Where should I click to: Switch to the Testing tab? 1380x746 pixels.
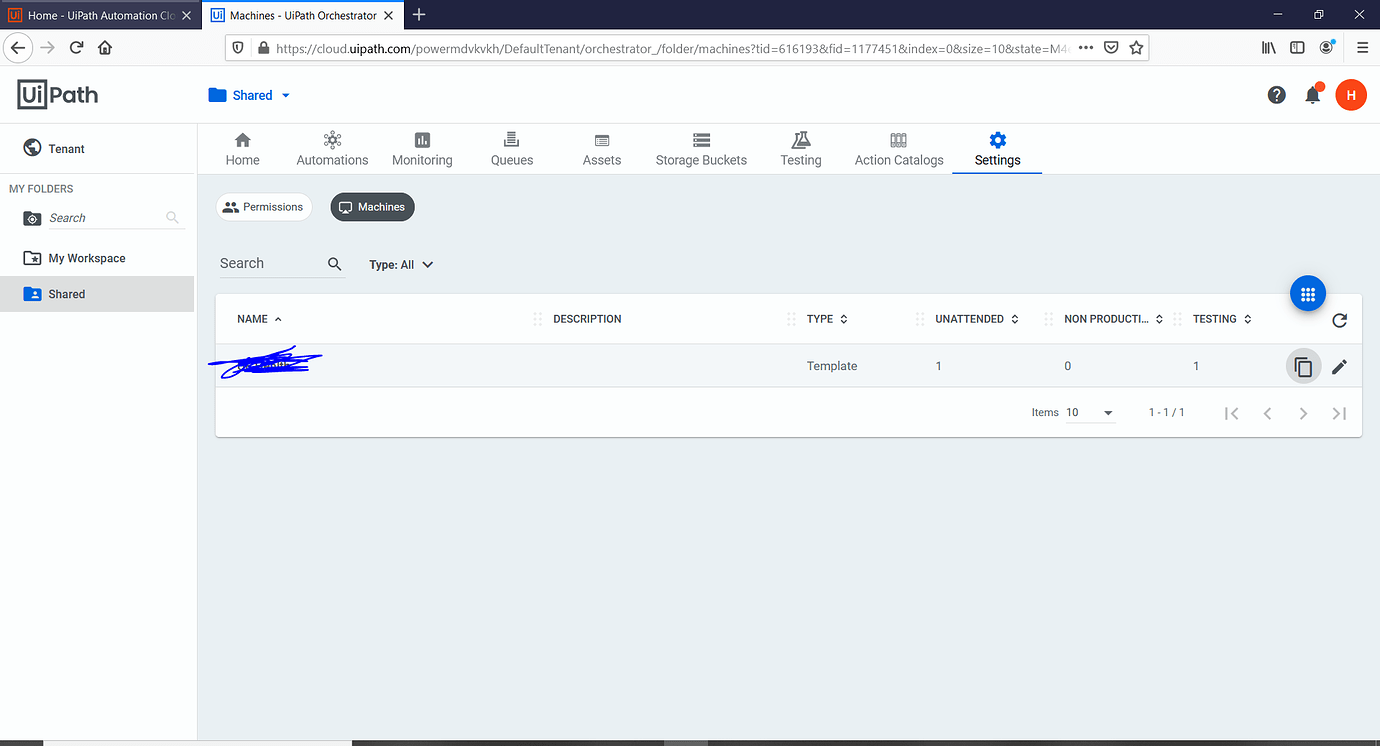point(800,148)
